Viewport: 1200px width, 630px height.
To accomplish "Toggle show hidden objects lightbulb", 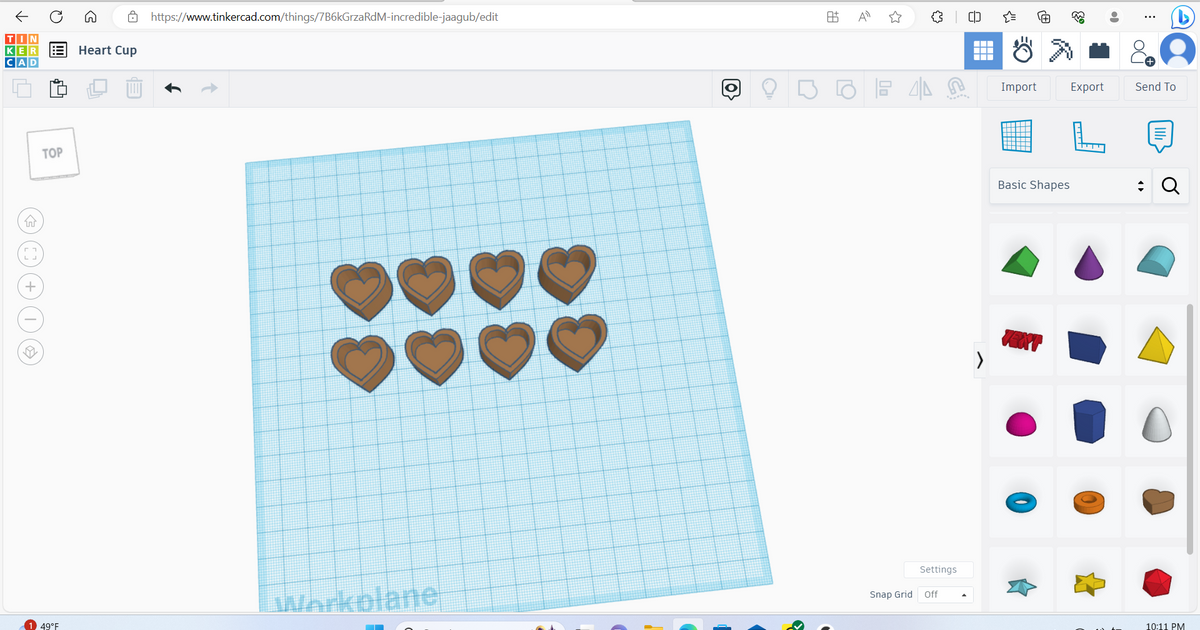I will (x=767, y=88).
